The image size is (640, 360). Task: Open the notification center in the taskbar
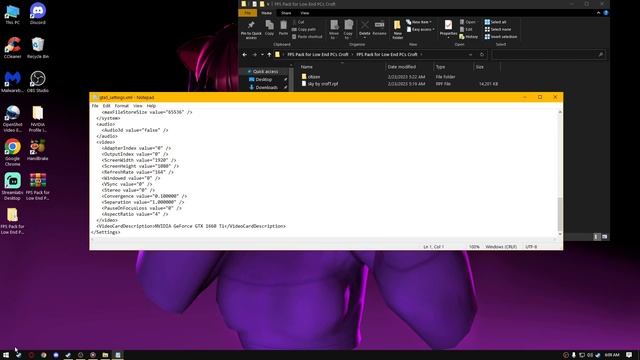(629, 355)
